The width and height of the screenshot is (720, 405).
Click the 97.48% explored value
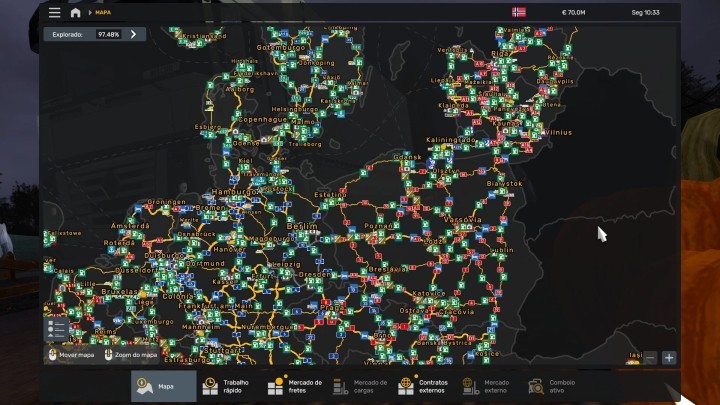click(x=108, y=34)
